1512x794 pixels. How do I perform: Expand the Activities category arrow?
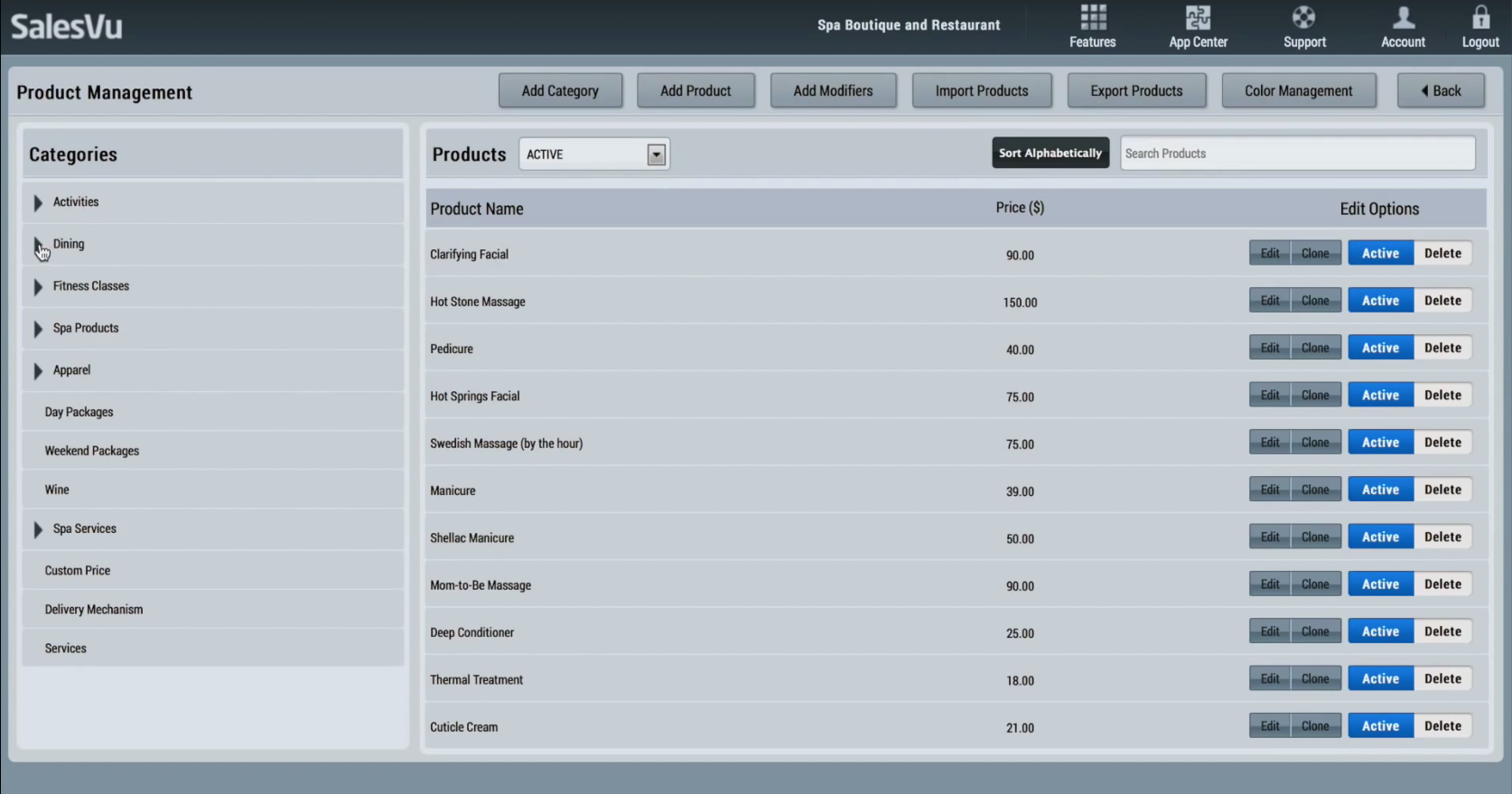(38, 203)
